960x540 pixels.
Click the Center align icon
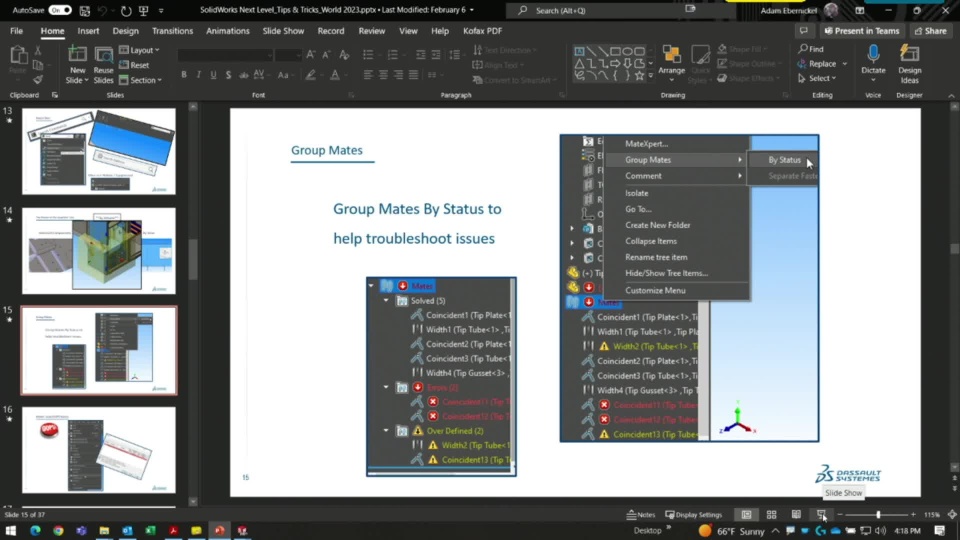coord(383,75)
